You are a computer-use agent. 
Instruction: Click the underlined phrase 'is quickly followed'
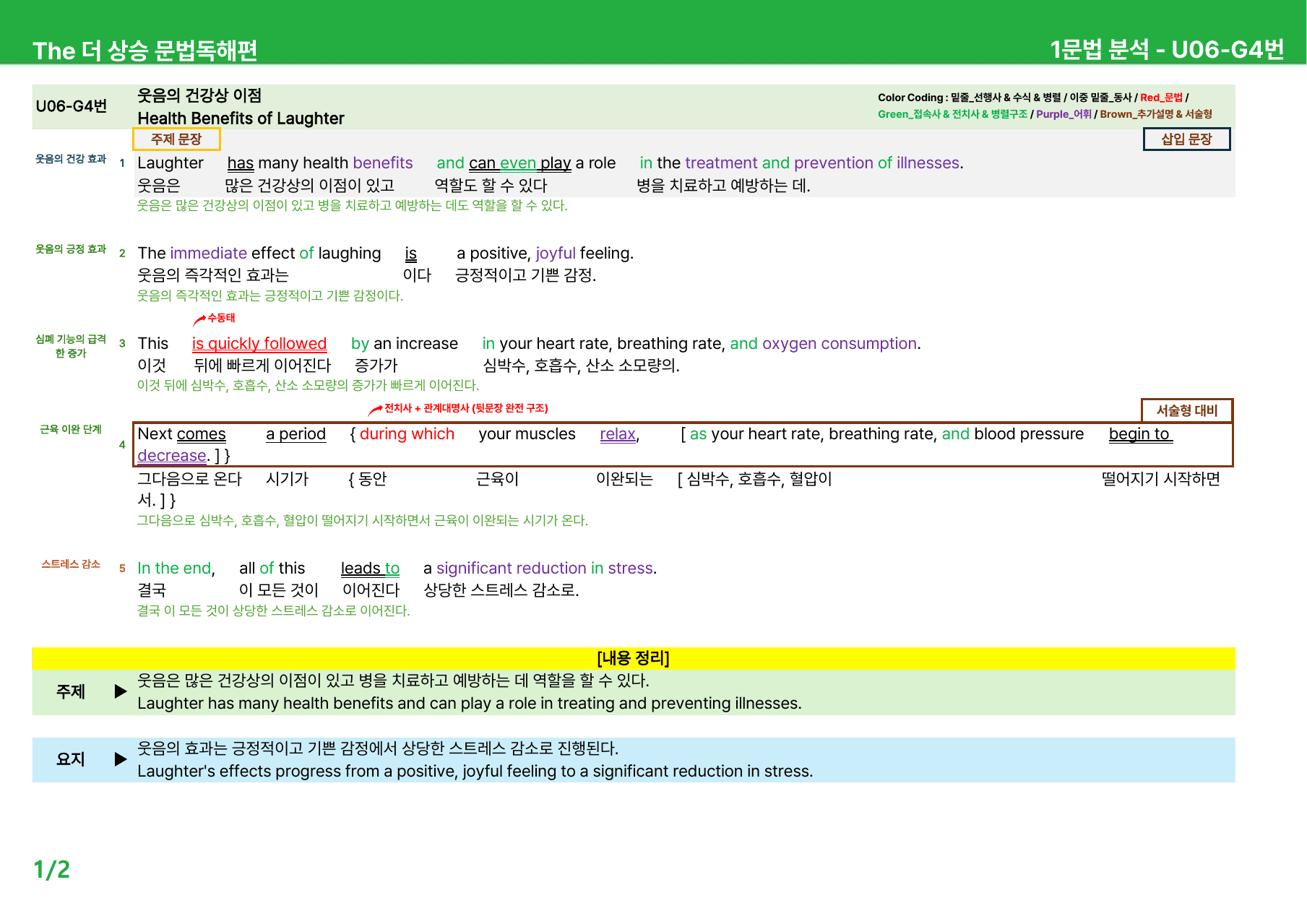259,344
